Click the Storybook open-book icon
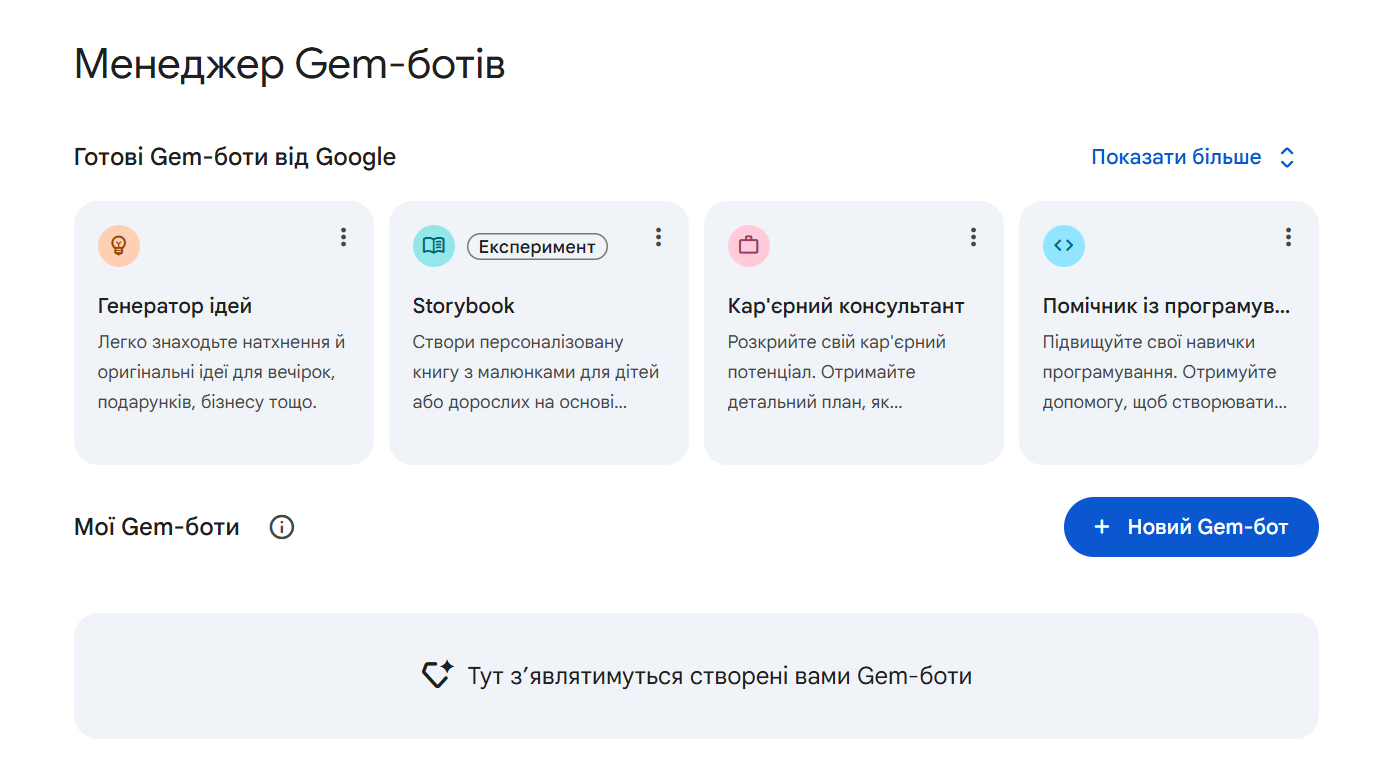This screenshot has width=1390, height=774. point(434,246)
